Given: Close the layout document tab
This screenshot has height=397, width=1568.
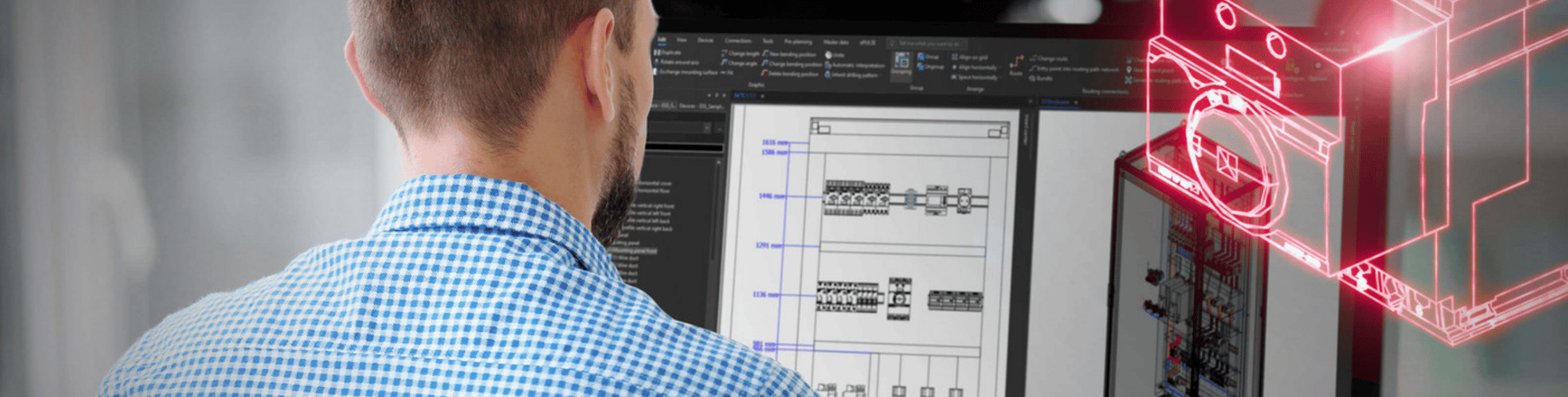Looking at the screenshot, I should pos(763,96).
